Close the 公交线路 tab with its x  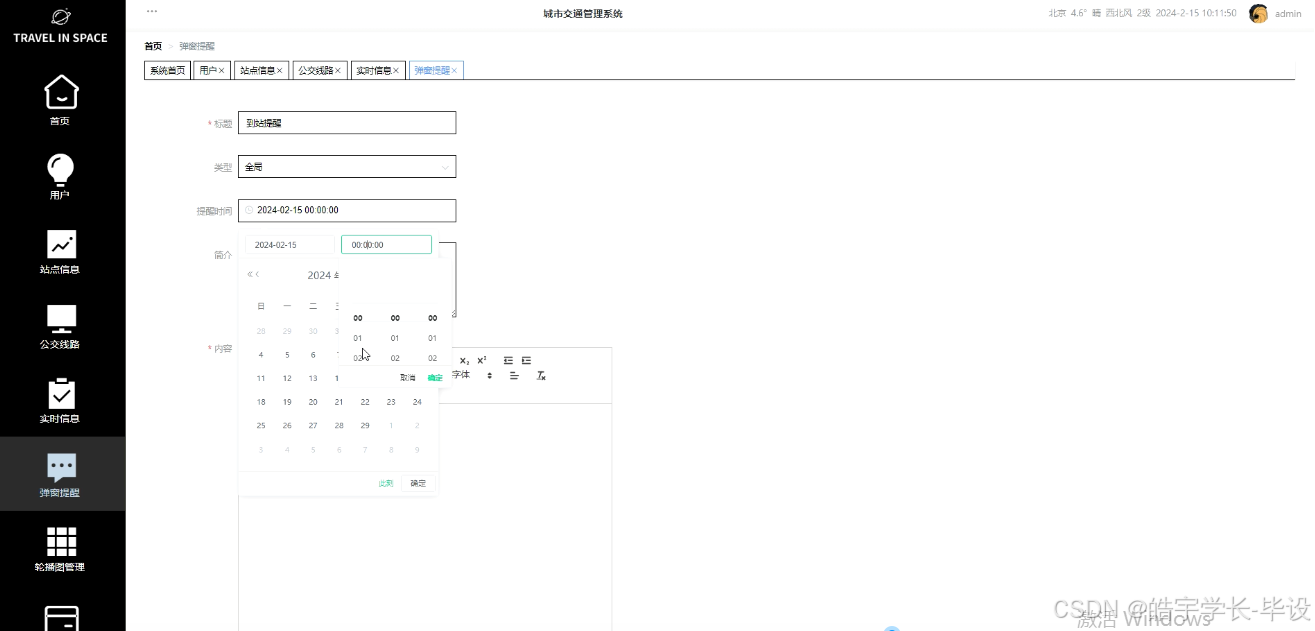tap(338, 71)
